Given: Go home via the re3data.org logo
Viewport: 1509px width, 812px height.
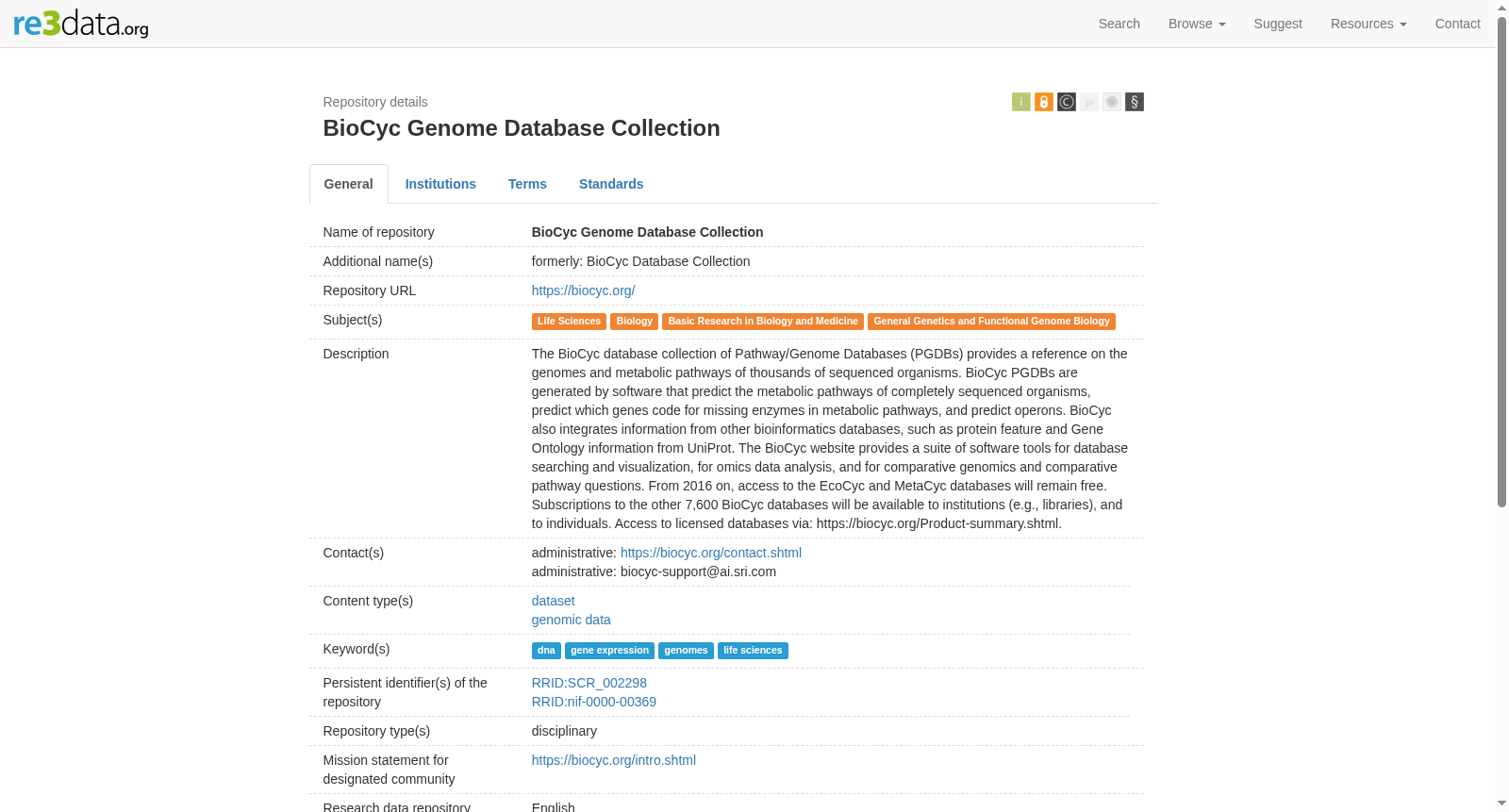Looking at the screenshot, I should pos(81,24).
